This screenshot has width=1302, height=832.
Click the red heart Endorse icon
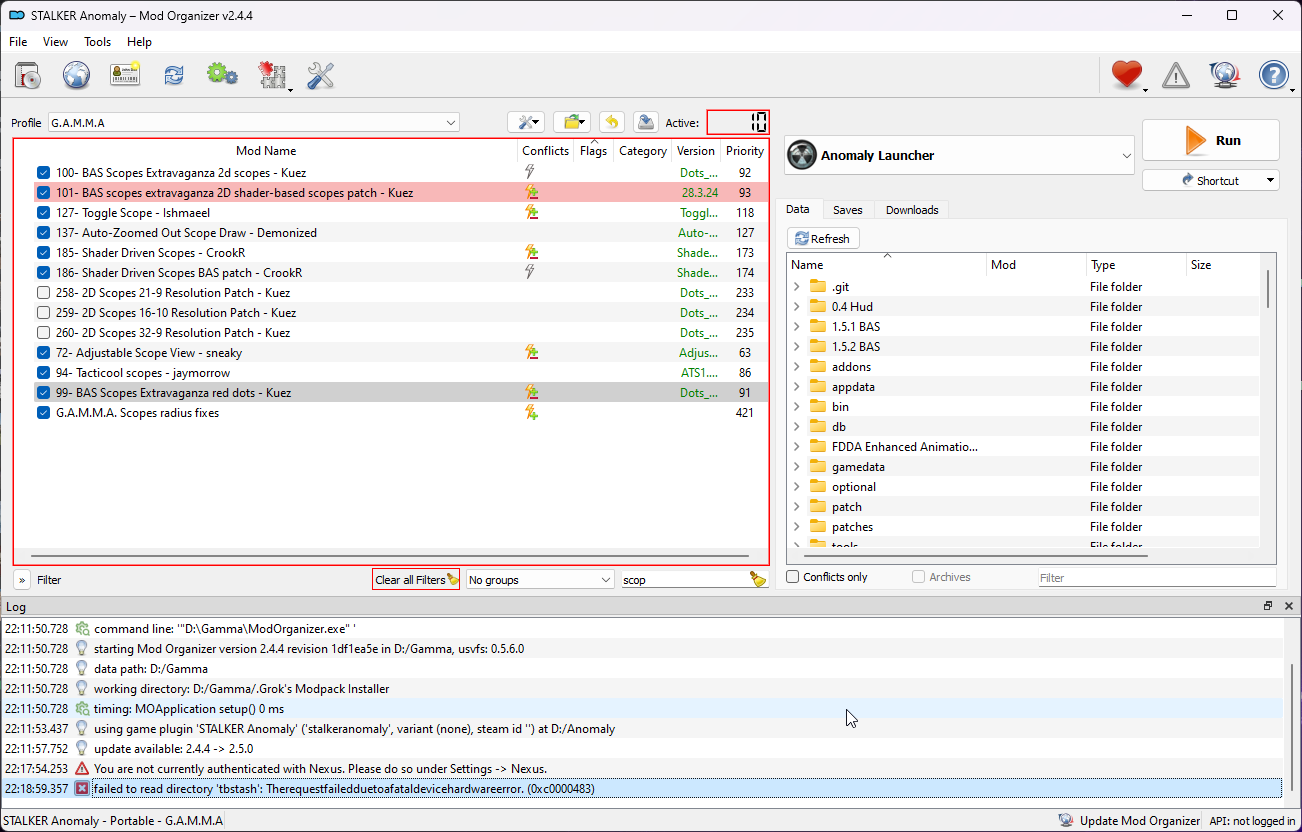coord(1127,76)
